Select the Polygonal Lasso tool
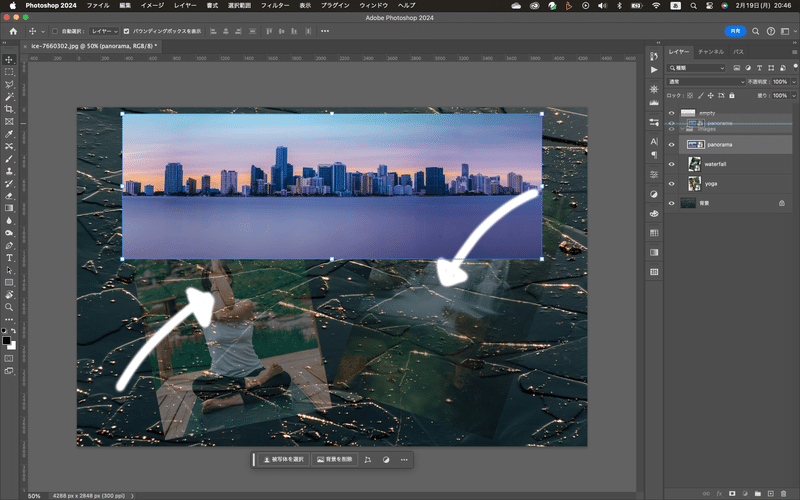 pyautogui.click(x=9, y=84)
